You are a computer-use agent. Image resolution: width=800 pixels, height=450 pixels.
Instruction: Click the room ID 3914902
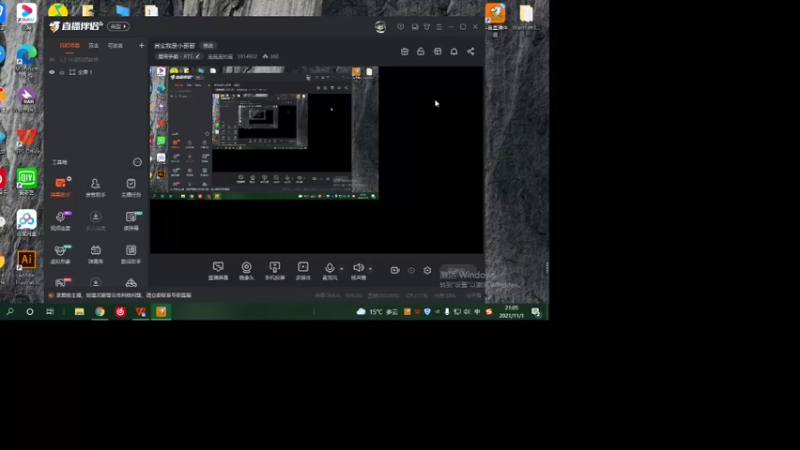coord(247,57)
